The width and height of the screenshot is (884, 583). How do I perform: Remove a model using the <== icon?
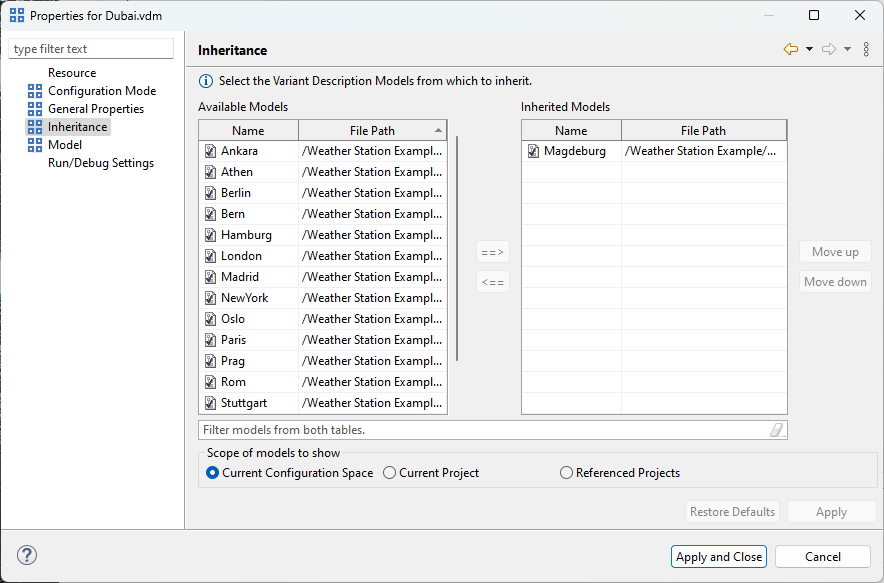(x=492, y=281)
